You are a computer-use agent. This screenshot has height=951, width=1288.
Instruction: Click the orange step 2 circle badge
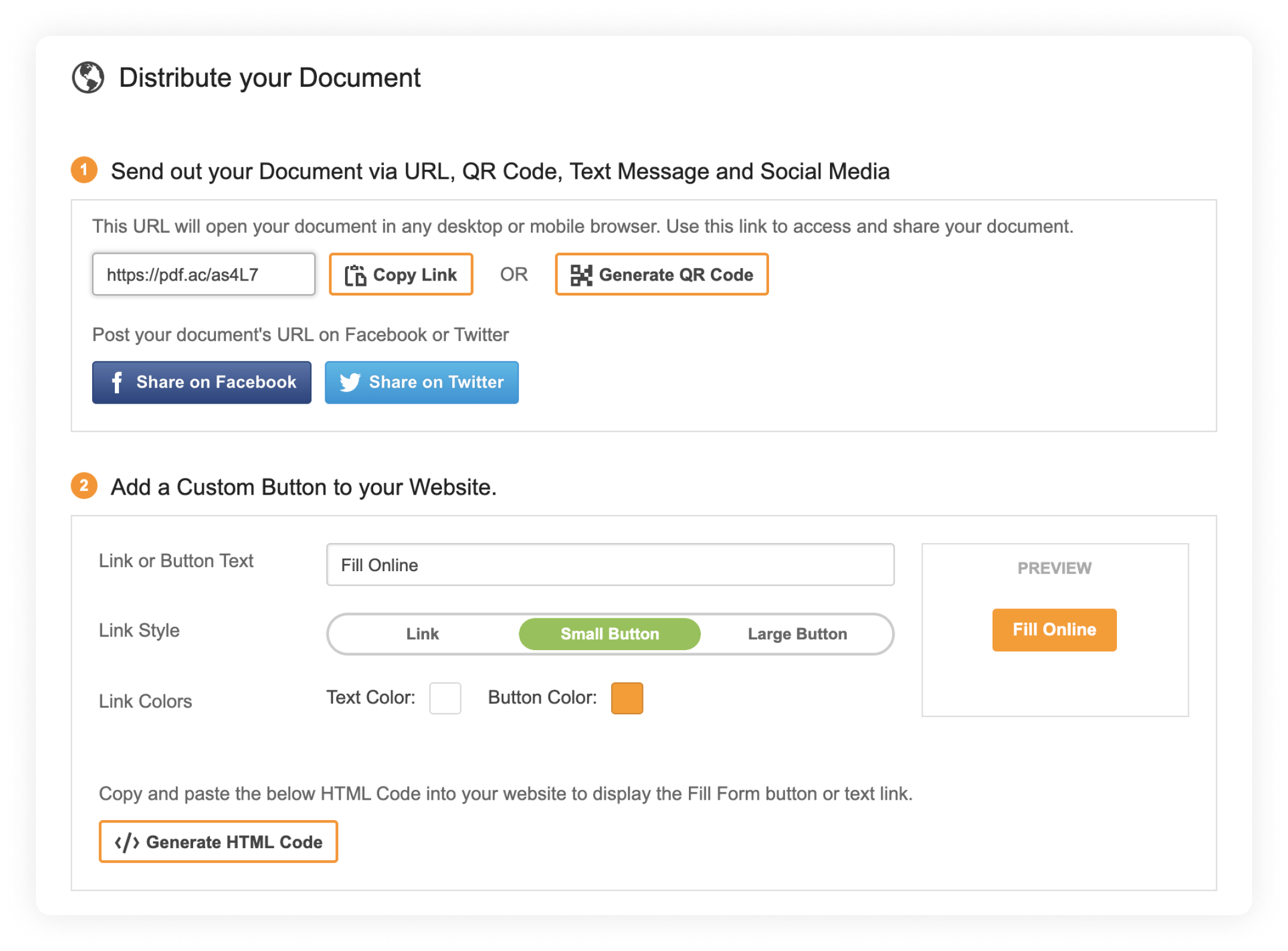[85, 487]
